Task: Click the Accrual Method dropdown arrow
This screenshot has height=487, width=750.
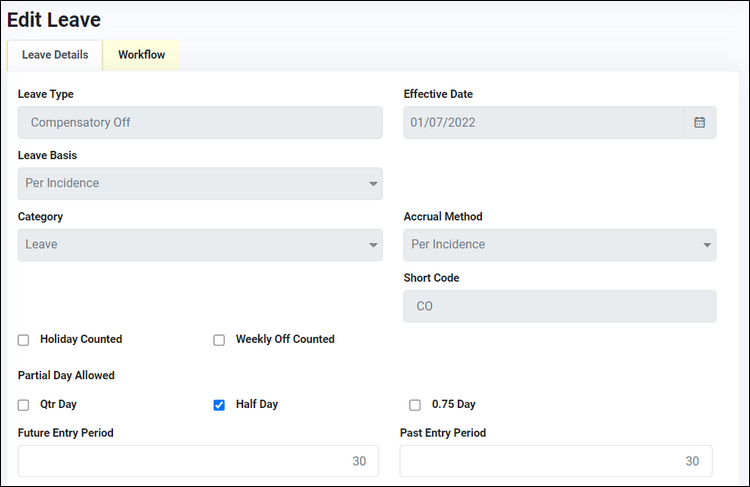Action: (x=706, y=245)
